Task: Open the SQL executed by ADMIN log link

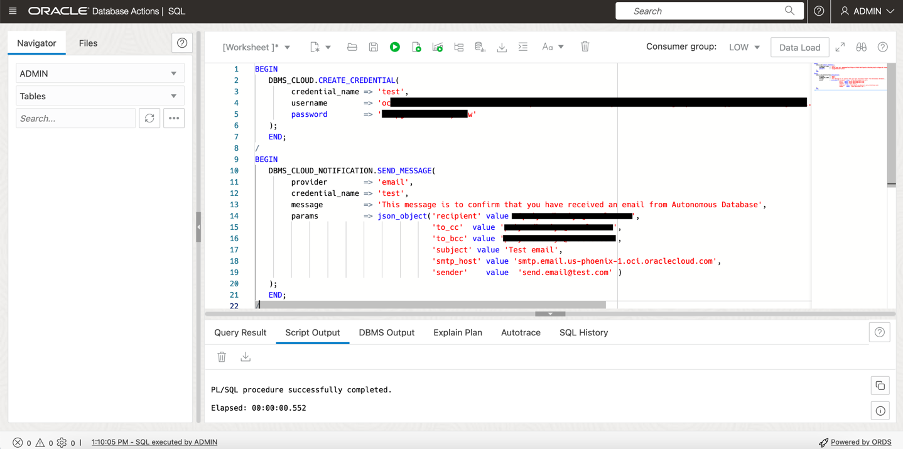Action: click(155, 443)
